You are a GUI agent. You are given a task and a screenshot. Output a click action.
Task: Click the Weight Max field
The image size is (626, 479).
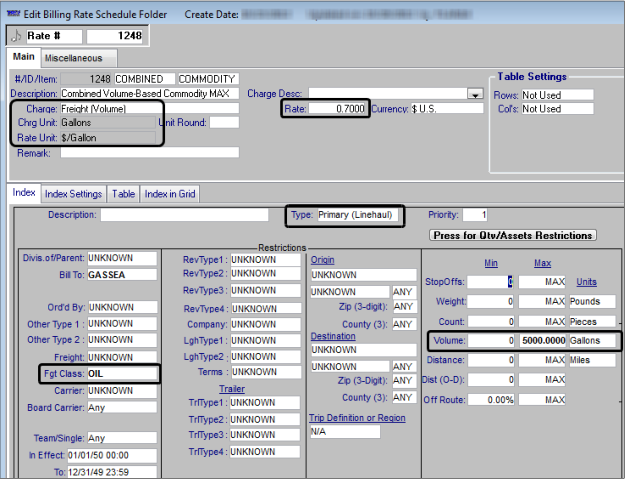coord(543,301)
